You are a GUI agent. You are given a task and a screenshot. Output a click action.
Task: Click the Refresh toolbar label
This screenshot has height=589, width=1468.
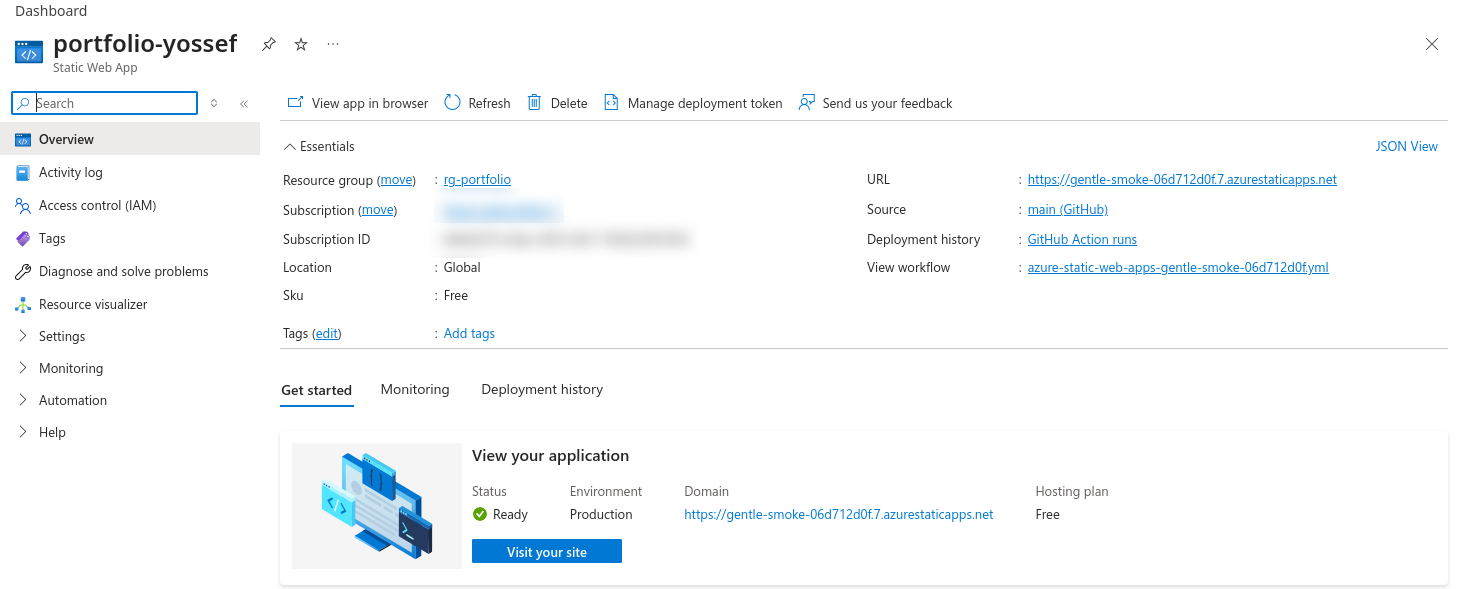[x=489, y=103]
